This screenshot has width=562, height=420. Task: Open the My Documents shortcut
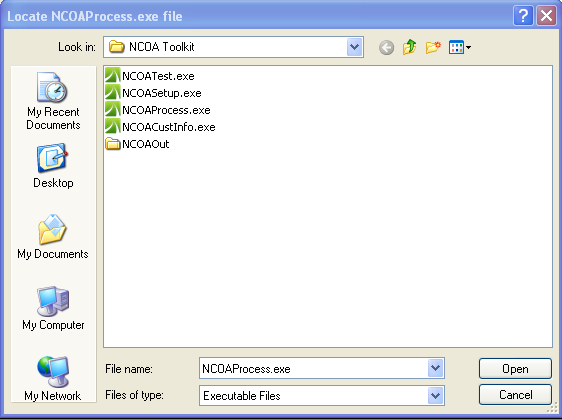coord(53,237)
